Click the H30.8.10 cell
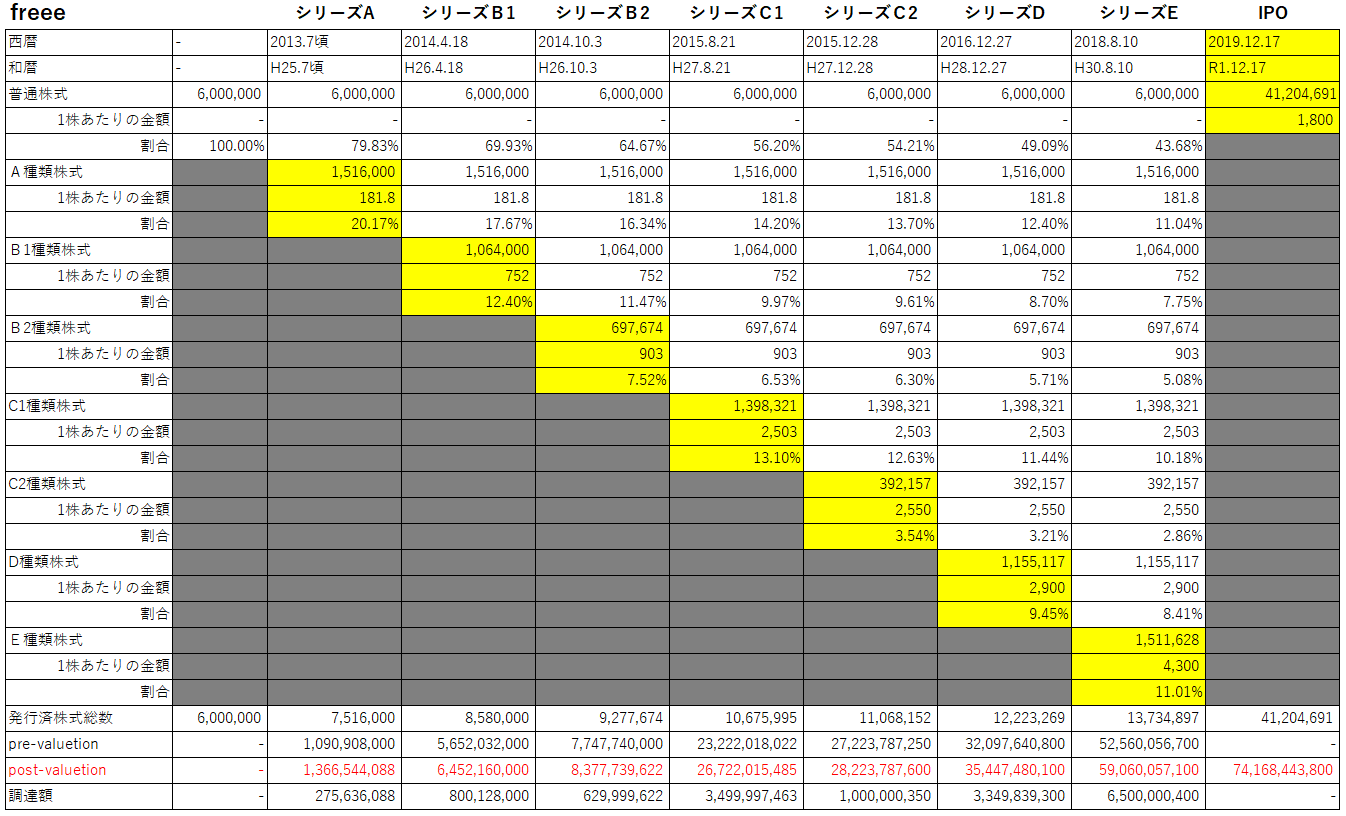The width and height of the screenshot is (1346, 816). pos(1138,69)
